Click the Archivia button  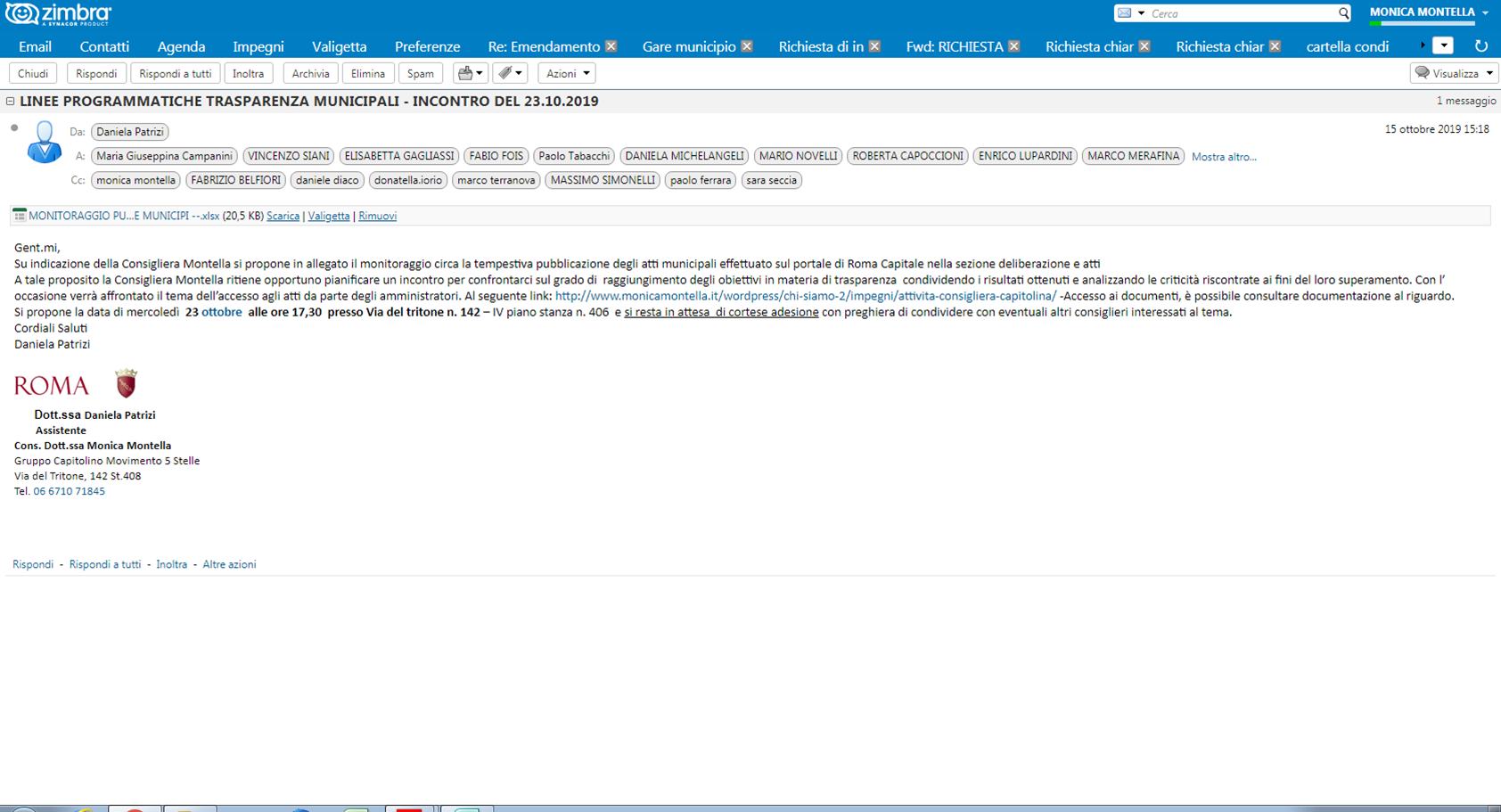310,73
